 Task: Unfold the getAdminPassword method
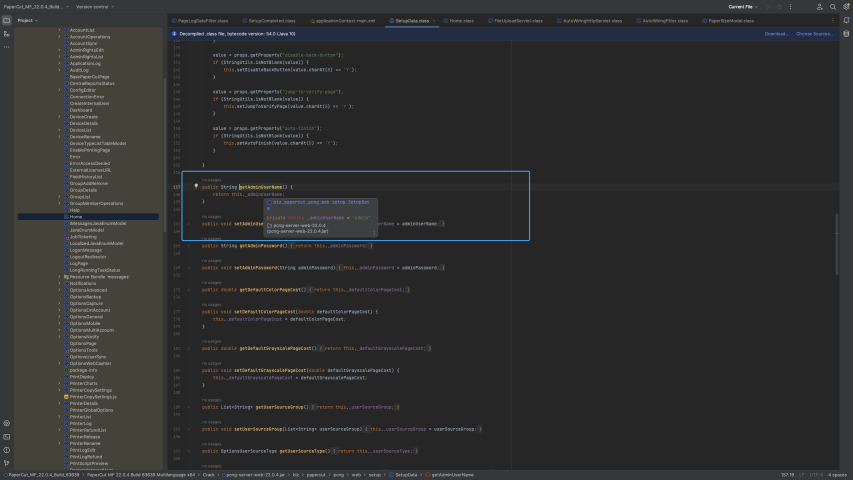pos(189,246)
